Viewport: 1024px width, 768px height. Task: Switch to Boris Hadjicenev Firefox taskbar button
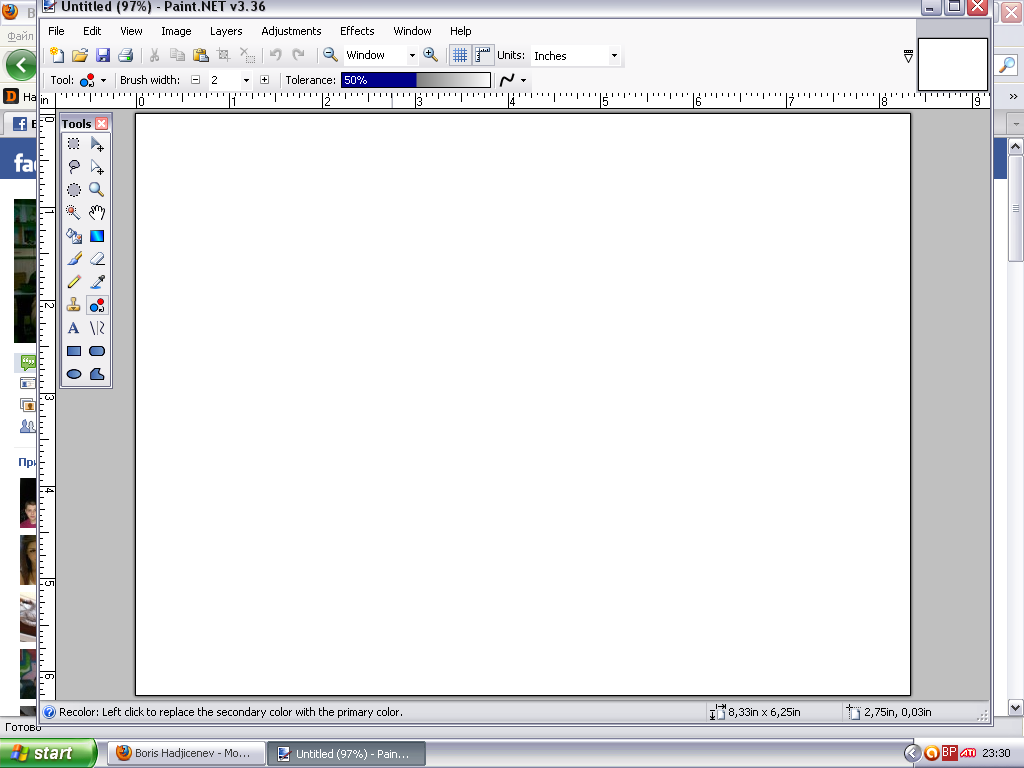click(x=186, y=753)
